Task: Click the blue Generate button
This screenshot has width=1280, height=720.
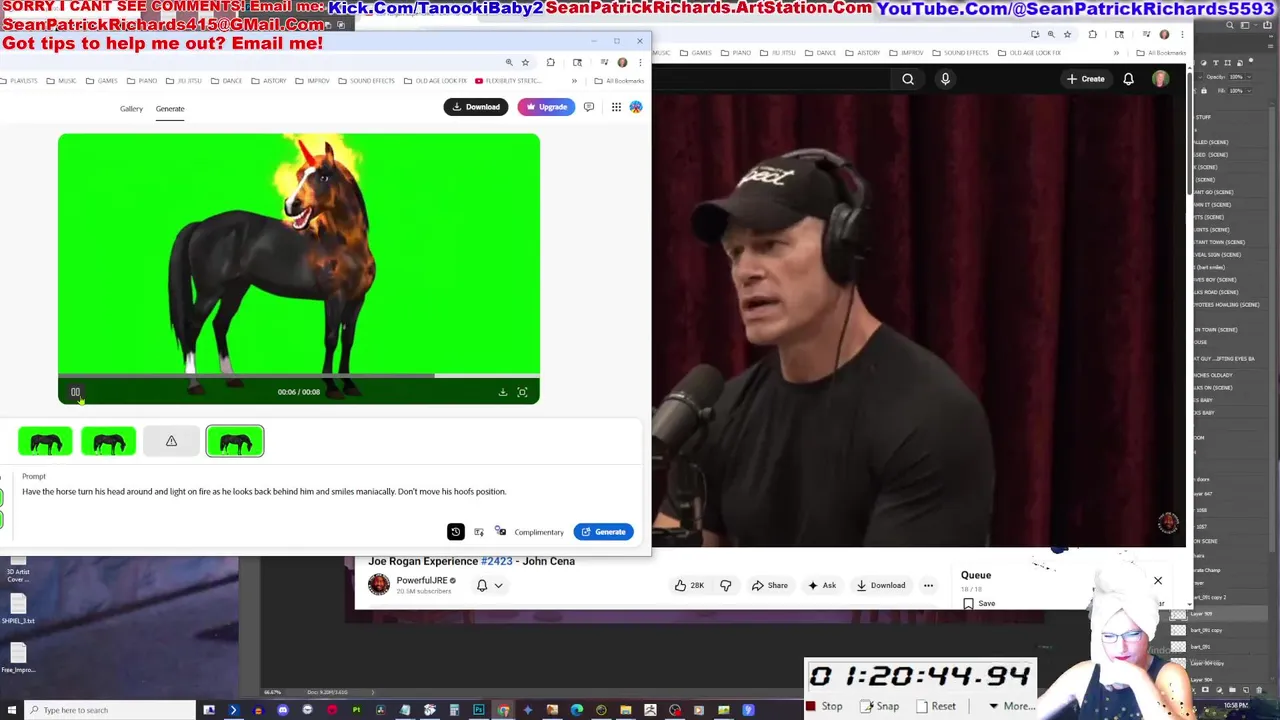Action: tap(603, 532)
